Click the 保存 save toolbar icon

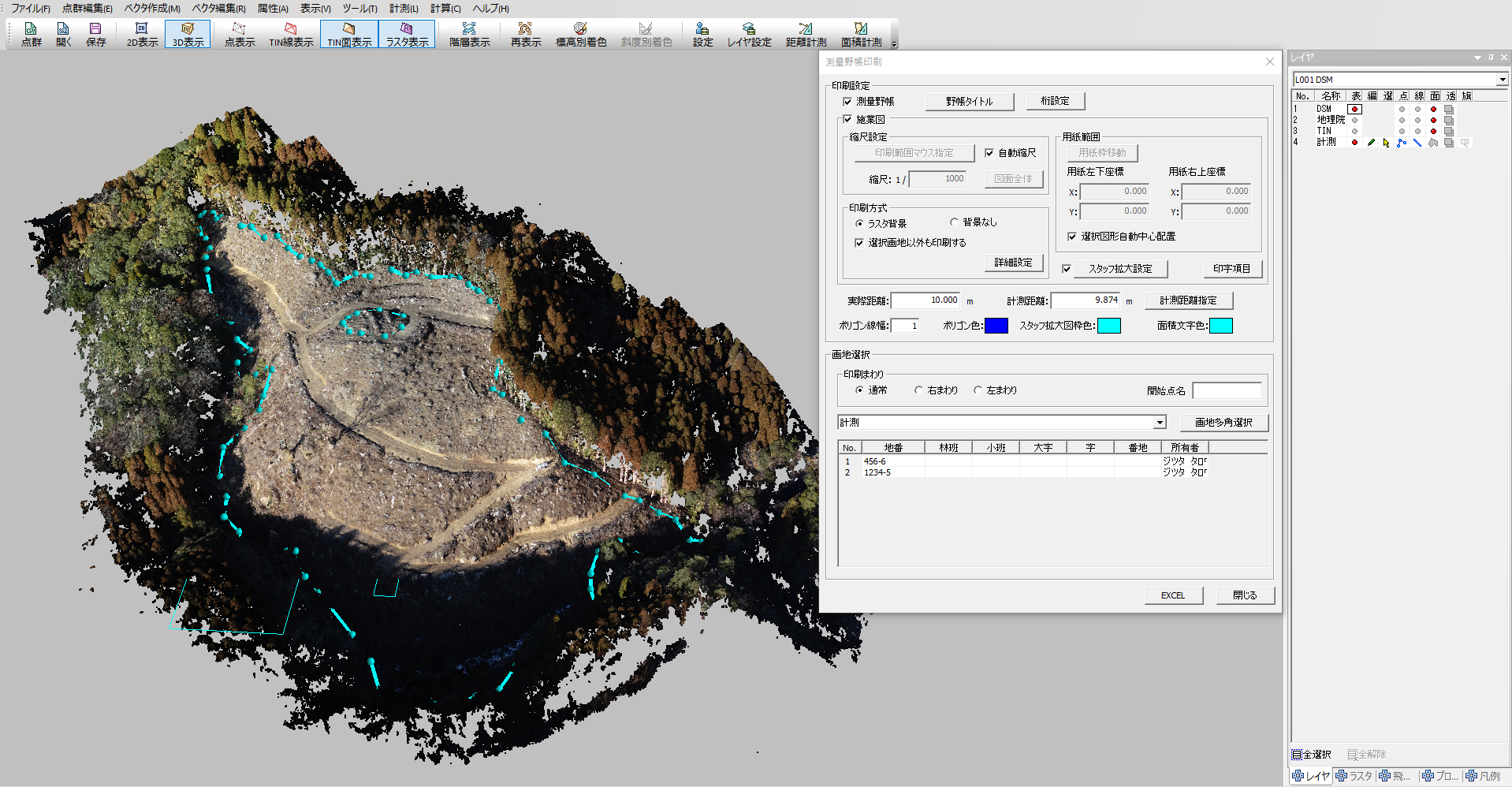pyautogui.click(x=96, y=34)
